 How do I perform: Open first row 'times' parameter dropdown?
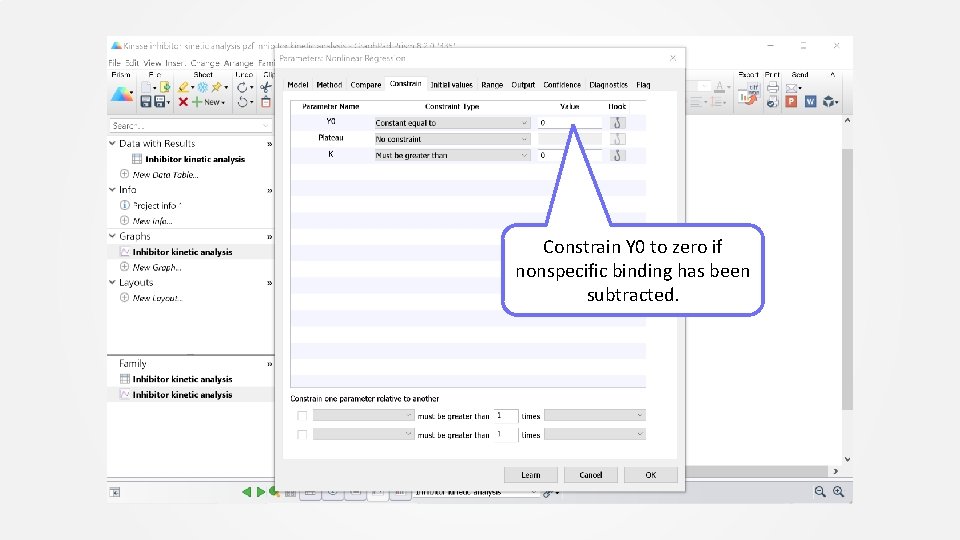tap(594, 416)
